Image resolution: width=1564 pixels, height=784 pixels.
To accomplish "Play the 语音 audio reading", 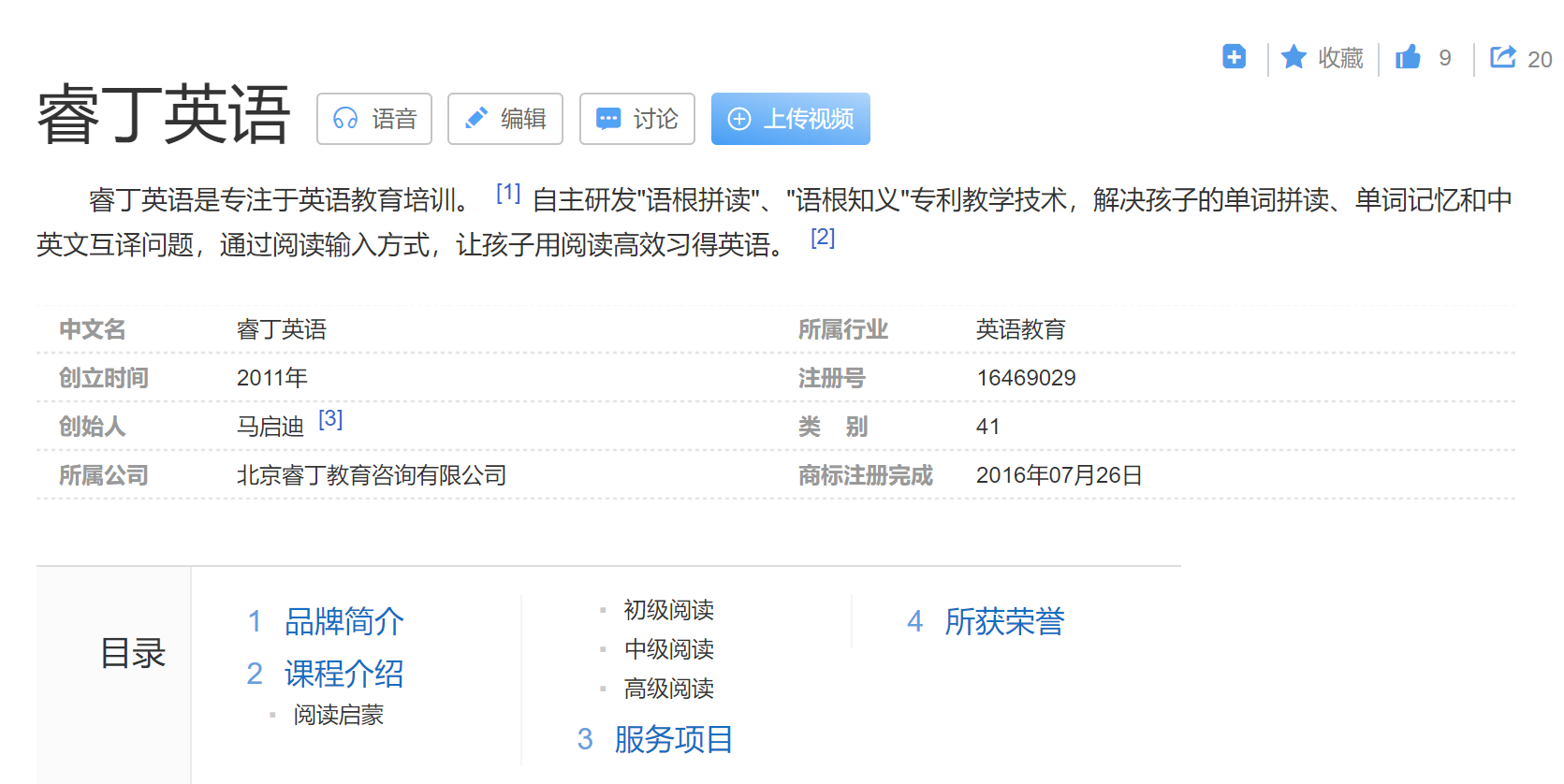I will point(374,119).
